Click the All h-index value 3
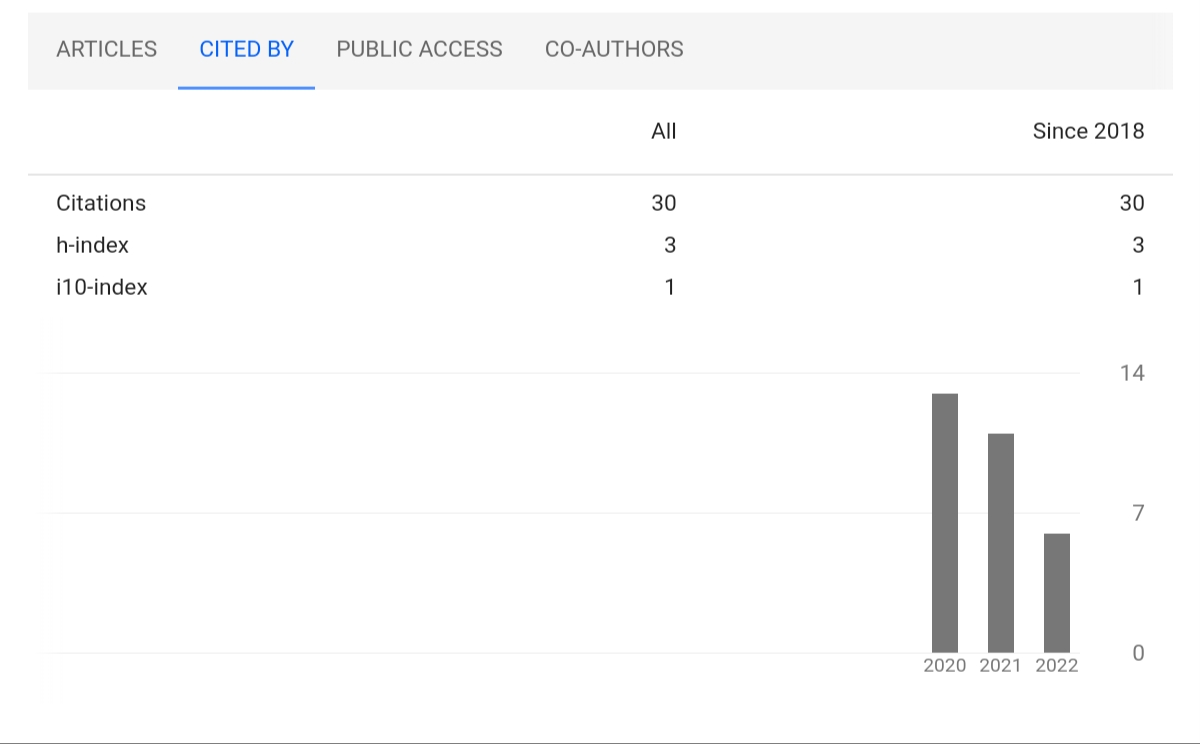This screenshot has height=744, width=1200. tap(670, 245)
